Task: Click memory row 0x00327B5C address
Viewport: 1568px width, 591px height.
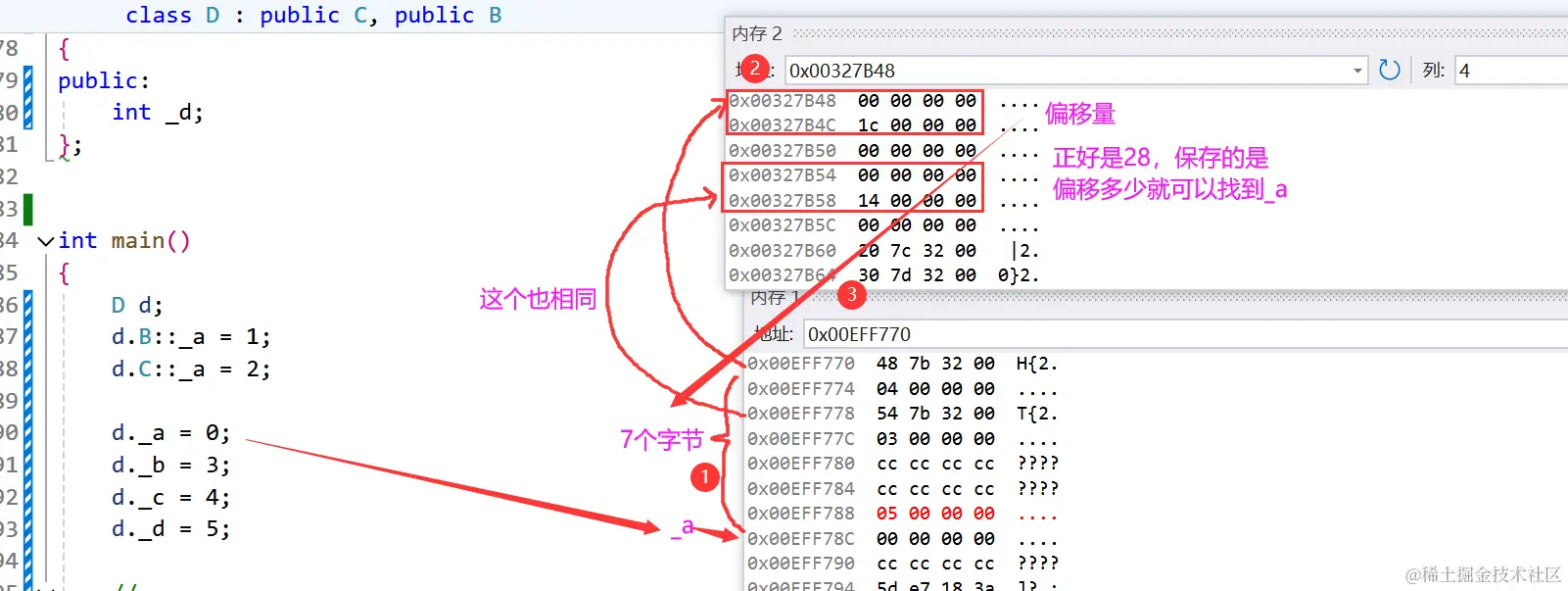Action: coord(783,225)
